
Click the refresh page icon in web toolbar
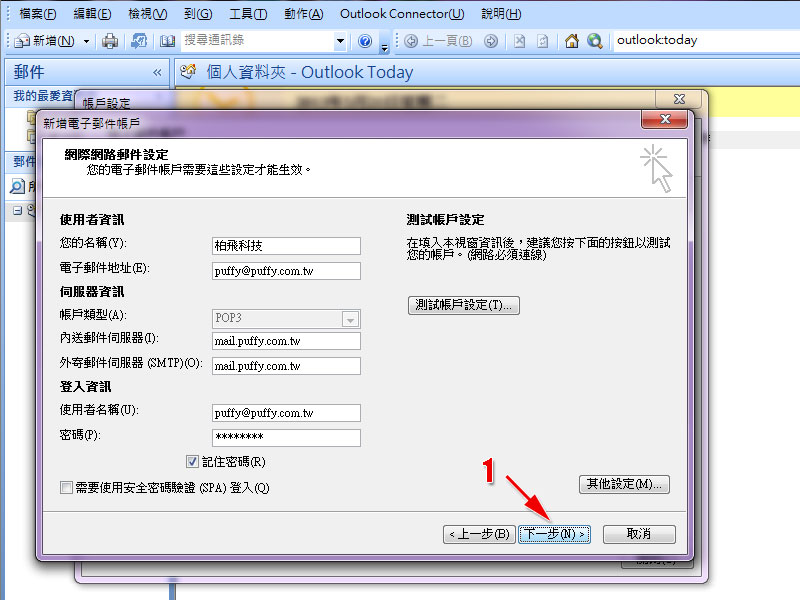point(543,41)
